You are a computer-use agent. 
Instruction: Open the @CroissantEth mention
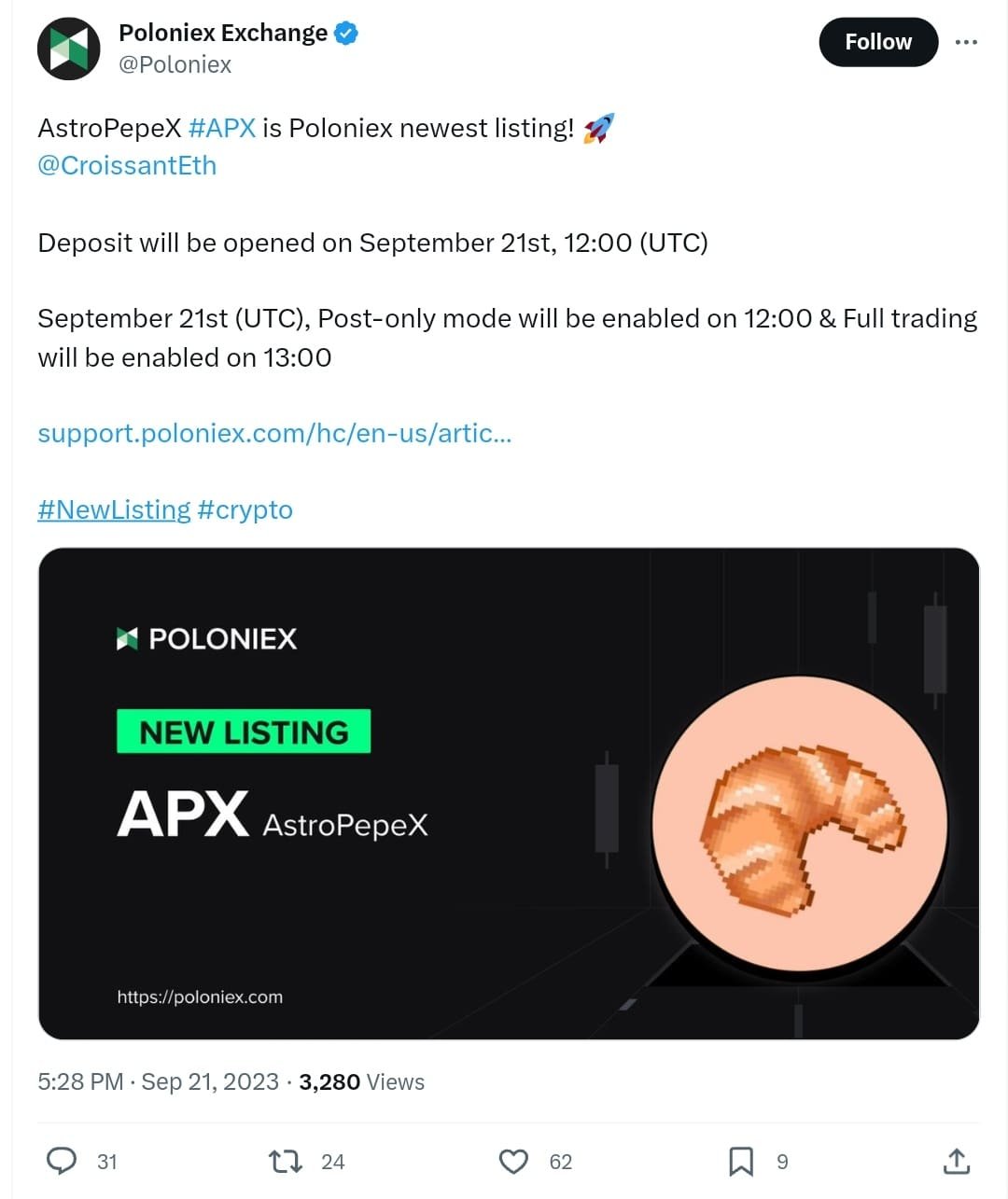pos(126,165)
